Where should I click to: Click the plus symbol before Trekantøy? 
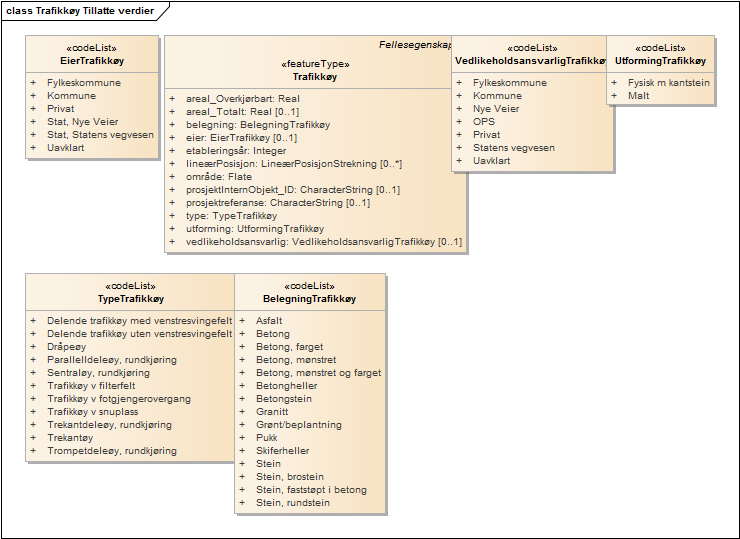click(33, 438)
